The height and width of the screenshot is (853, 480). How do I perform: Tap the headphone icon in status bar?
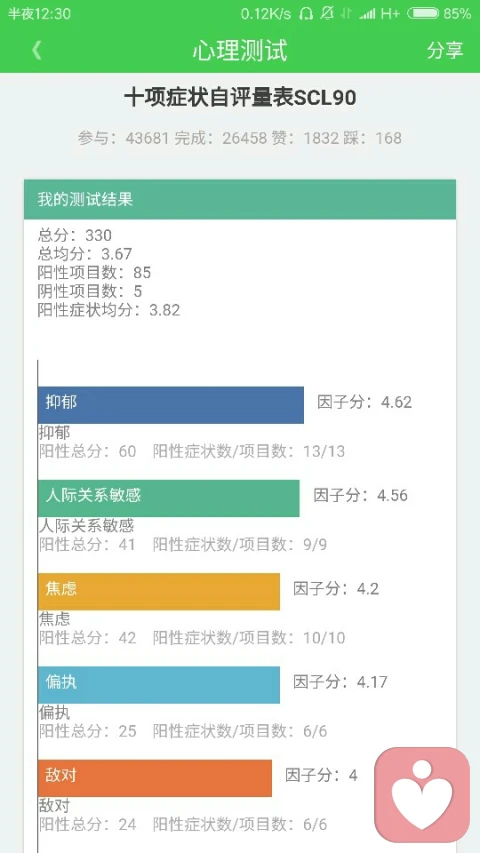pos(306,14)
